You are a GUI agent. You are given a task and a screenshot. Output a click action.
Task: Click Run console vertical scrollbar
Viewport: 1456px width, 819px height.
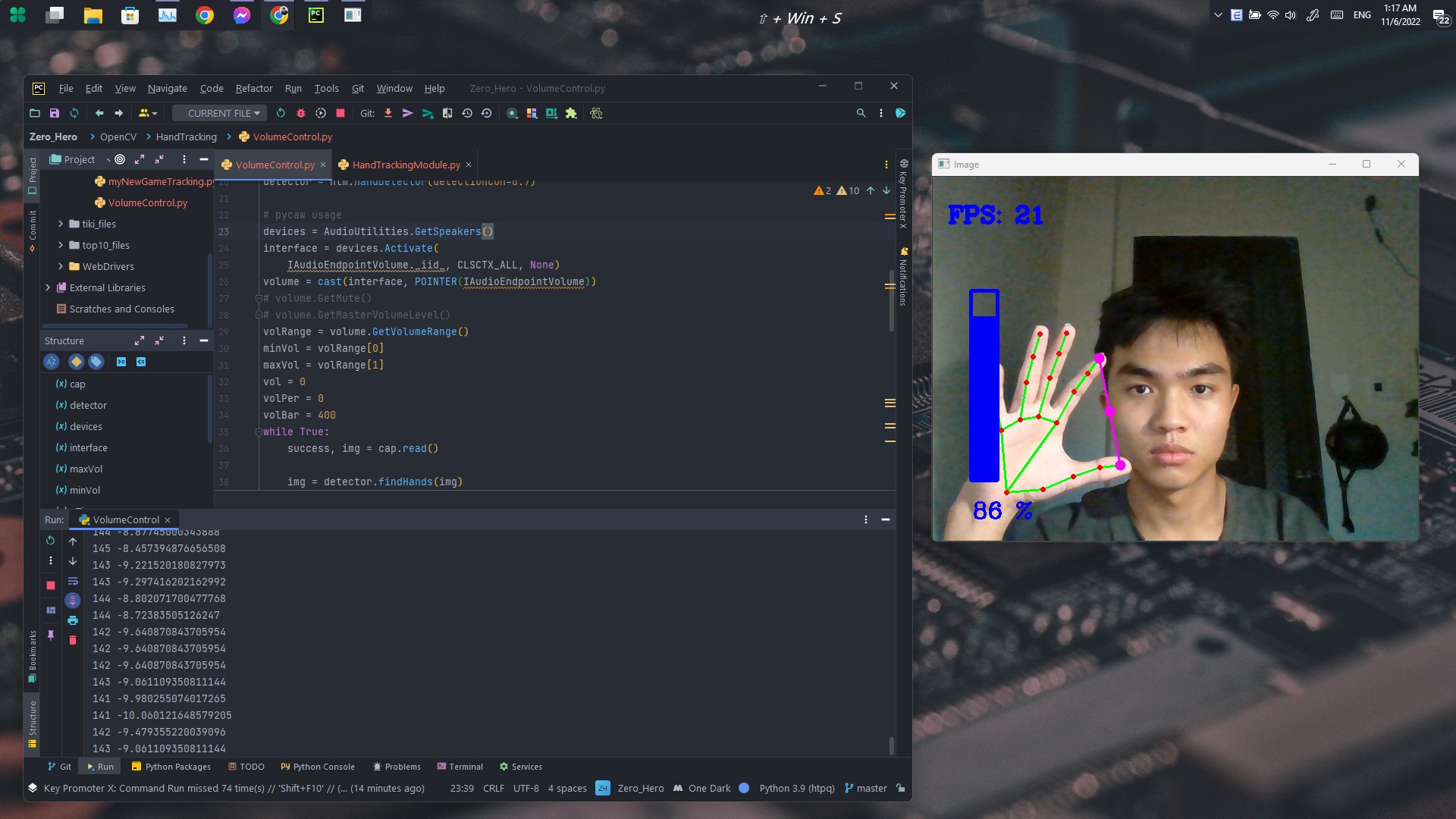coord(891,745)
